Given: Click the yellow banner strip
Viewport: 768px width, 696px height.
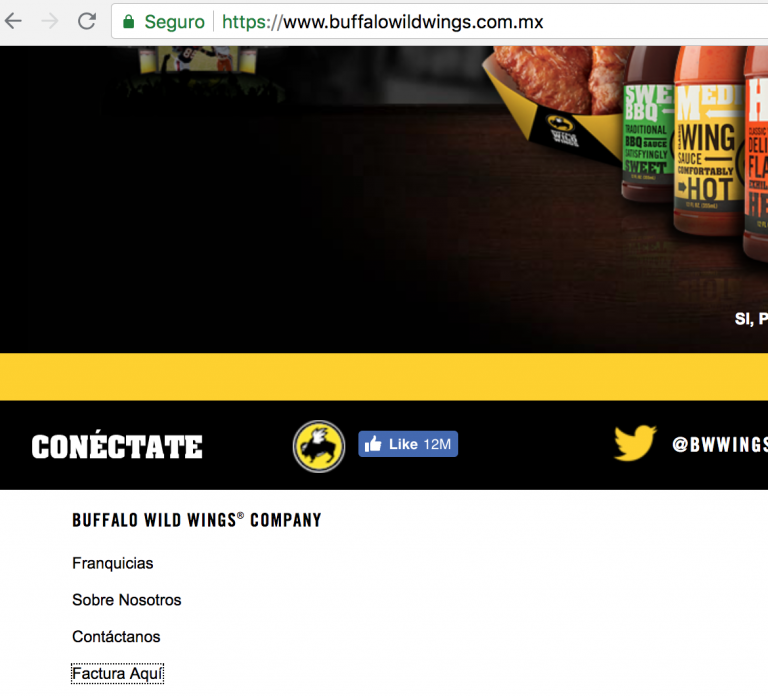Looking at the screenshot, I should click(384, 377).
